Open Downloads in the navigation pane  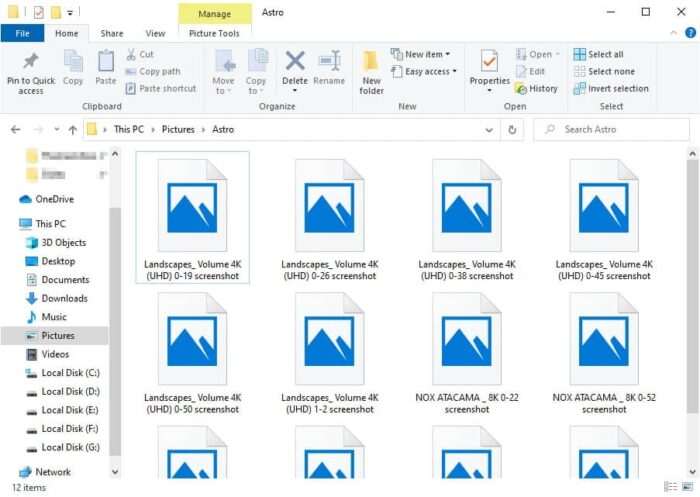[x=57, y=298]
